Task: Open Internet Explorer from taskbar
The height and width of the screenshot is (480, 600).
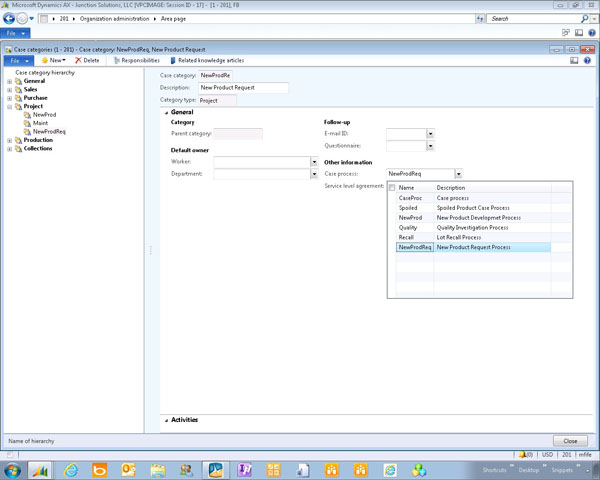Action: coord(71,470)
